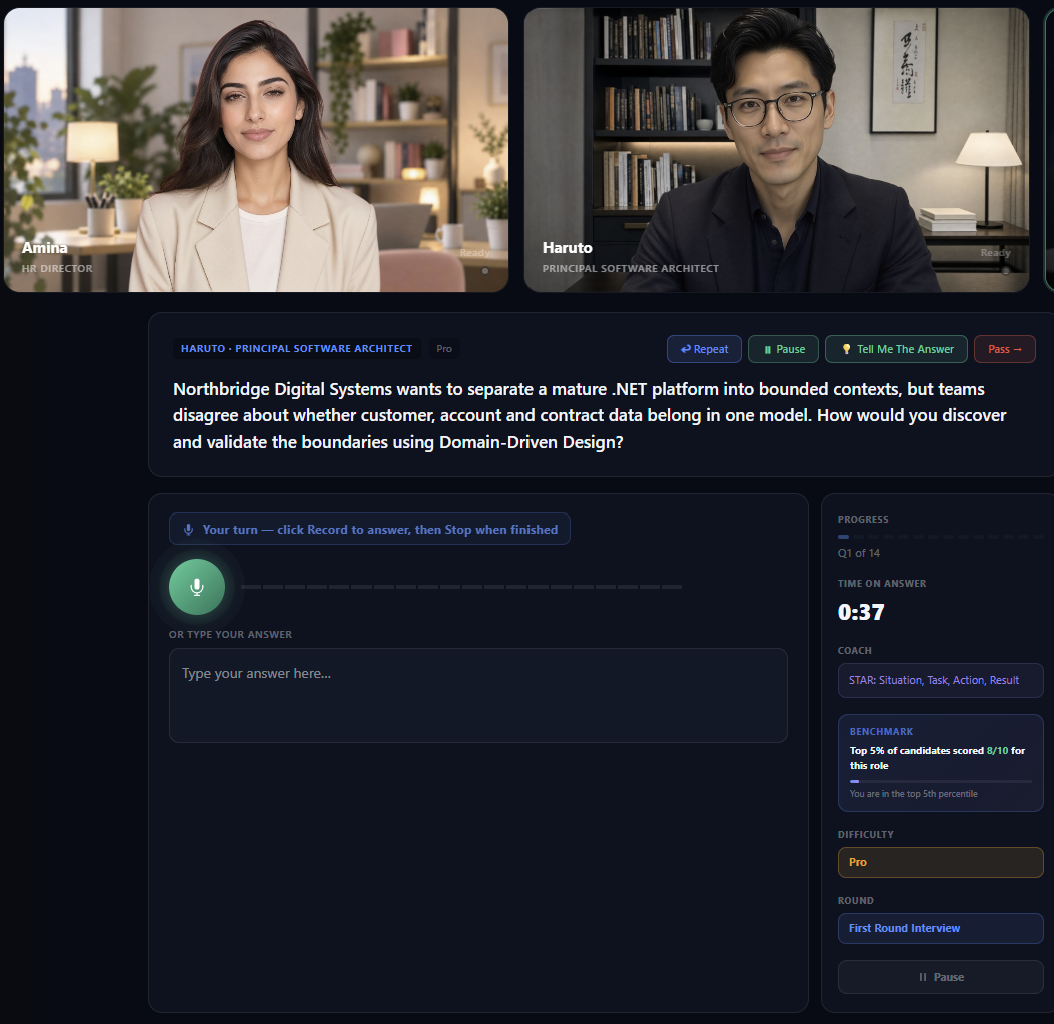Click the Pro difficulty badge

pos(940,862)
